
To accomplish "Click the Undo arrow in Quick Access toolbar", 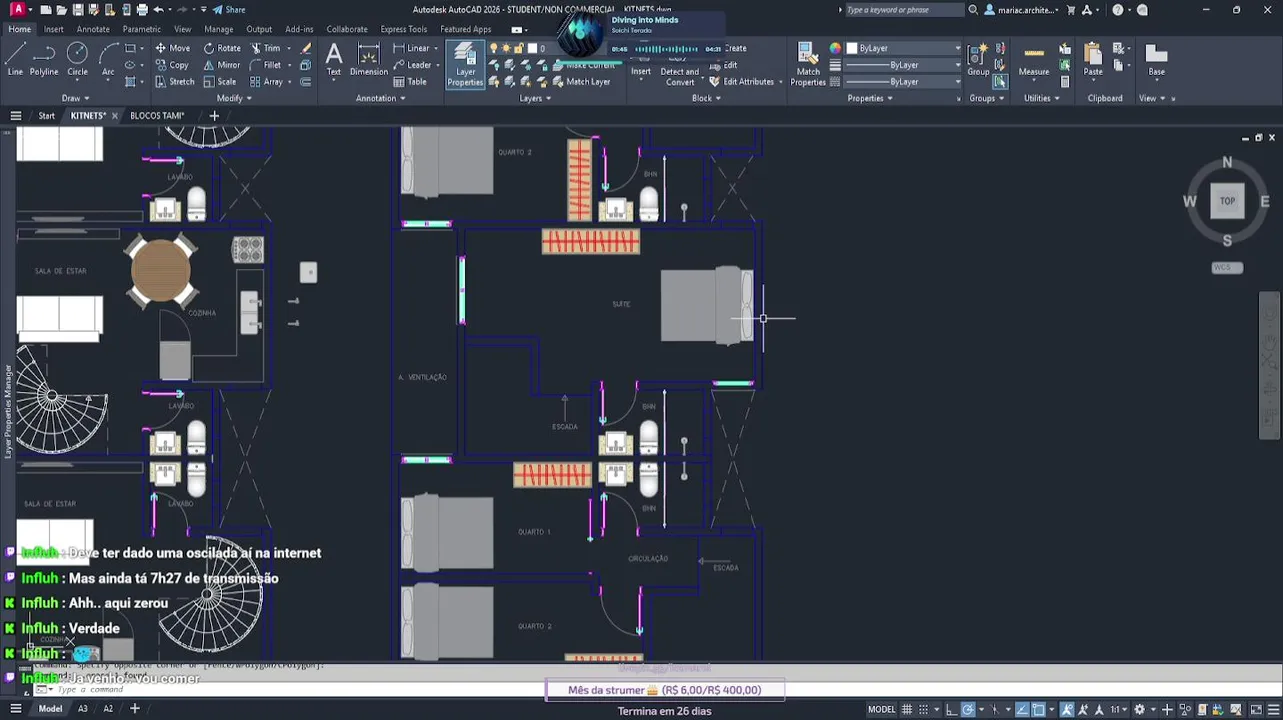I will 158,10.
